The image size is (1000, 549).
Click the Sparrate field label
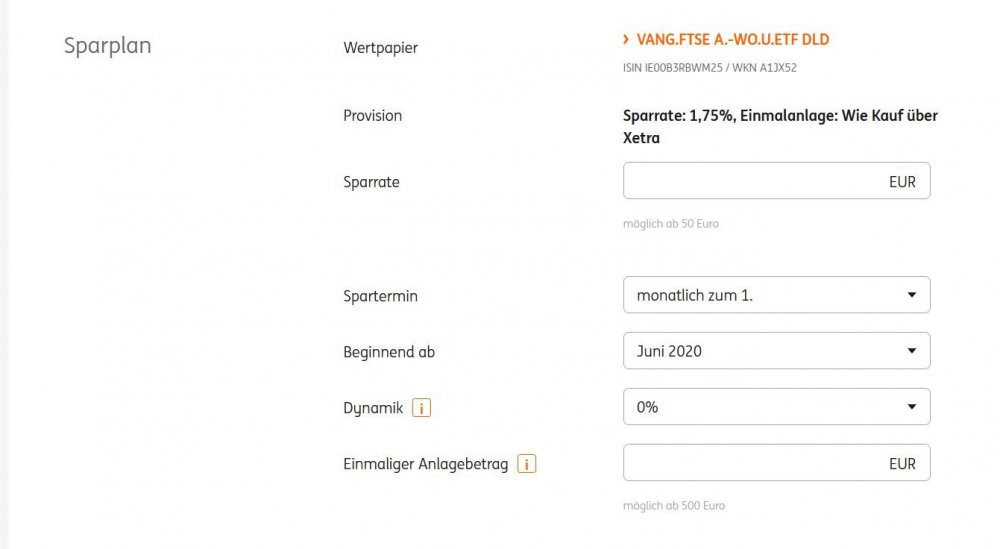tap(371, 182)
